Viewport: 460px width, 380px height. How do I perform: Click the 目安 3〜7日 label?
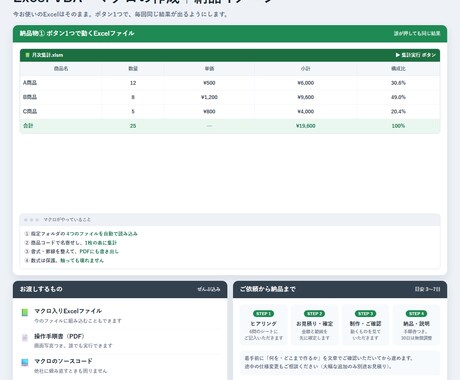tap(427, 289)
